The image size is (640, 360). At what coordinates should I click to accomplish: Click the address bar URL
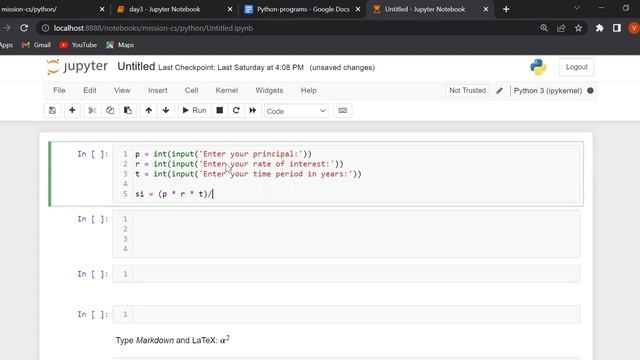pos(153,28)
